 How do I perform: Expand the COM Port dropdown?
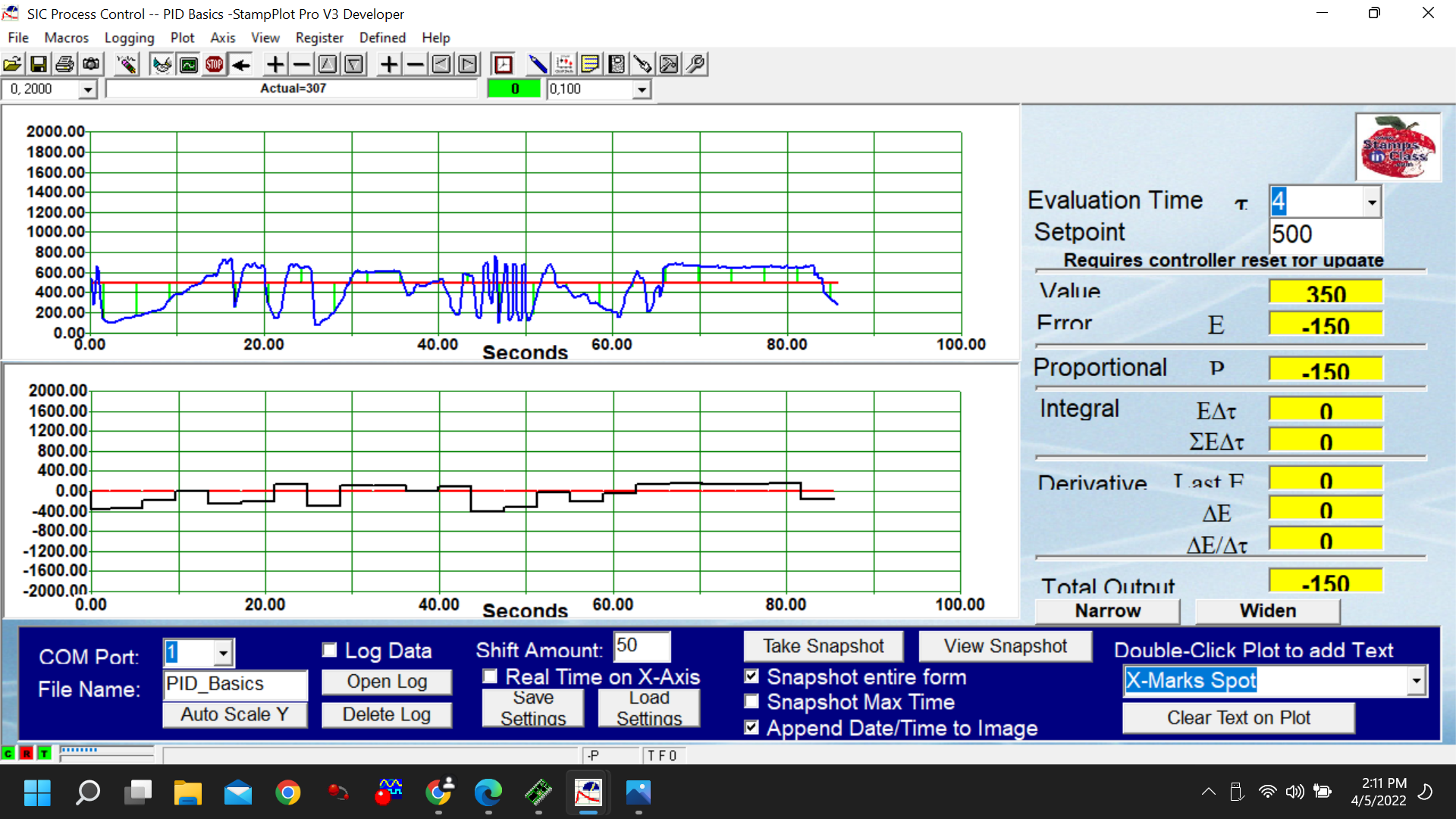click(x=223, y=653)
